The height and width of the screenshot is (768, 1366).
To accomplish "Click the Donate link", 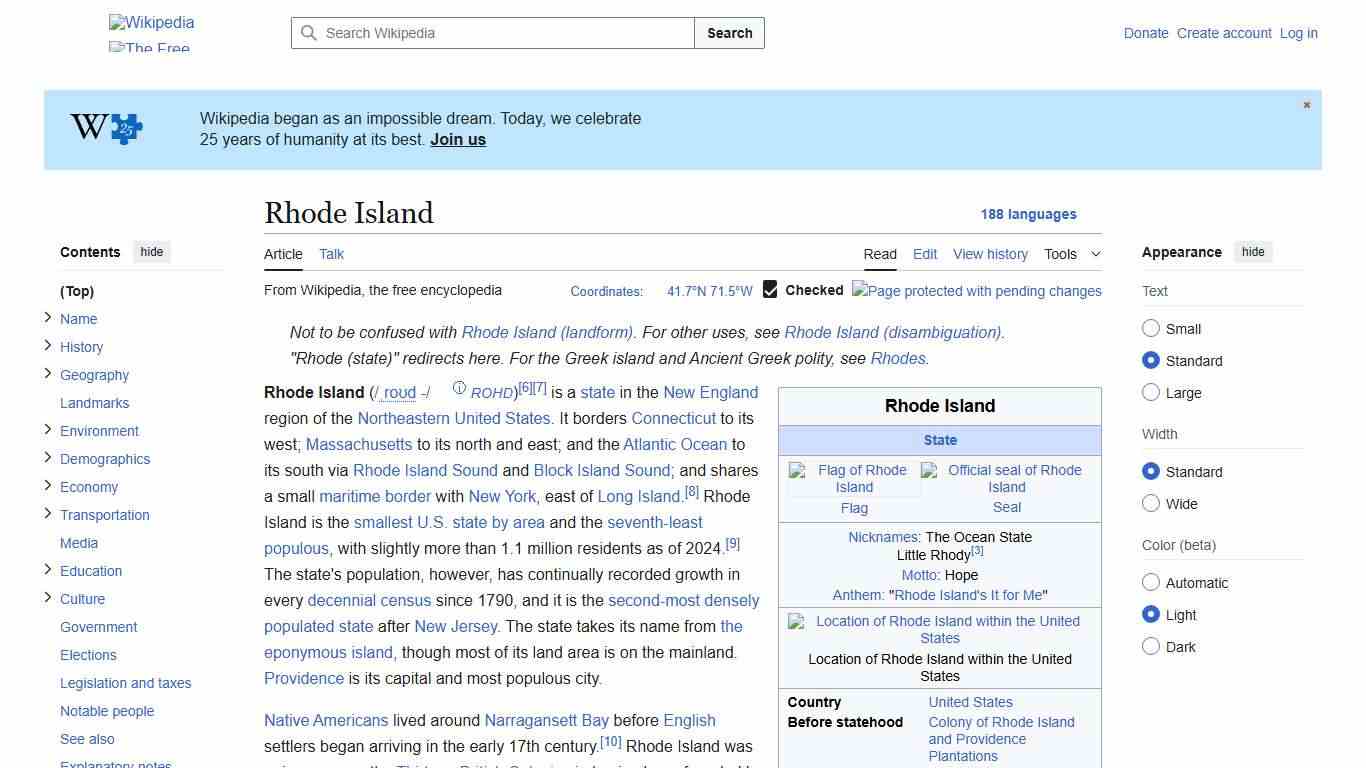I will point(1146,33).
